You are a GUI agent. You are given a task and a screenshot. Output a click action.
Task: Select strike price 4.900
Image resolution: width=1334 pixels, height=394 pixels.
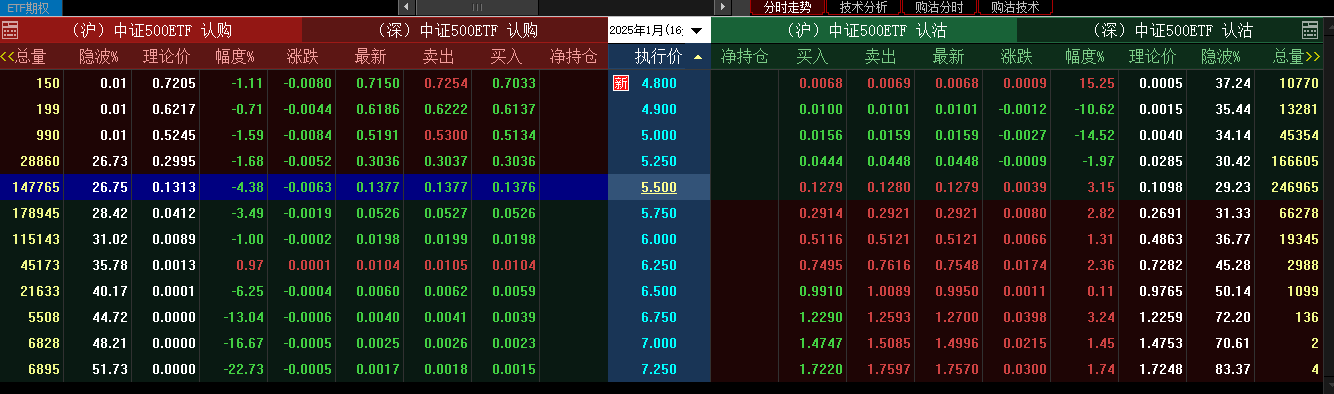tap(658, 109)
